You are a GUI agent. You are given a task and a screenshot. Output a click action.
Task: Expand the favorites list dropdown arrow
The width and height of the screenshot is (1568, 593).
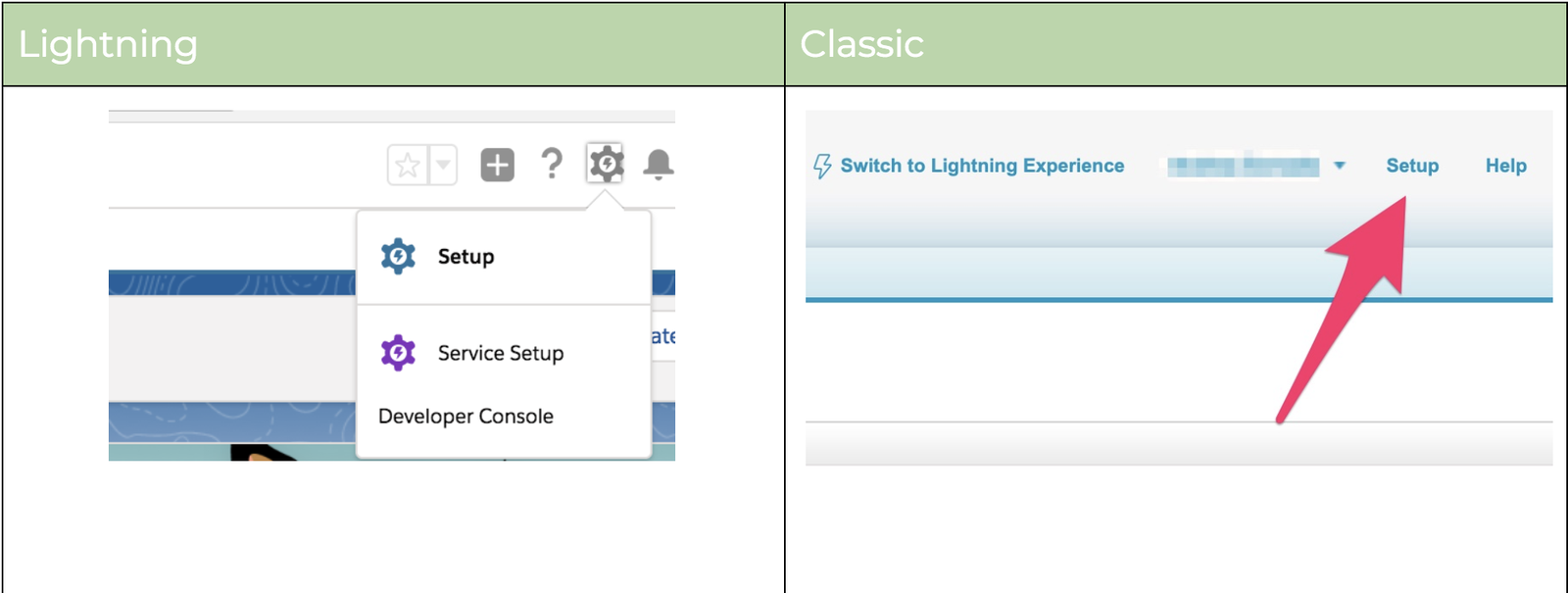click(441, 164)
